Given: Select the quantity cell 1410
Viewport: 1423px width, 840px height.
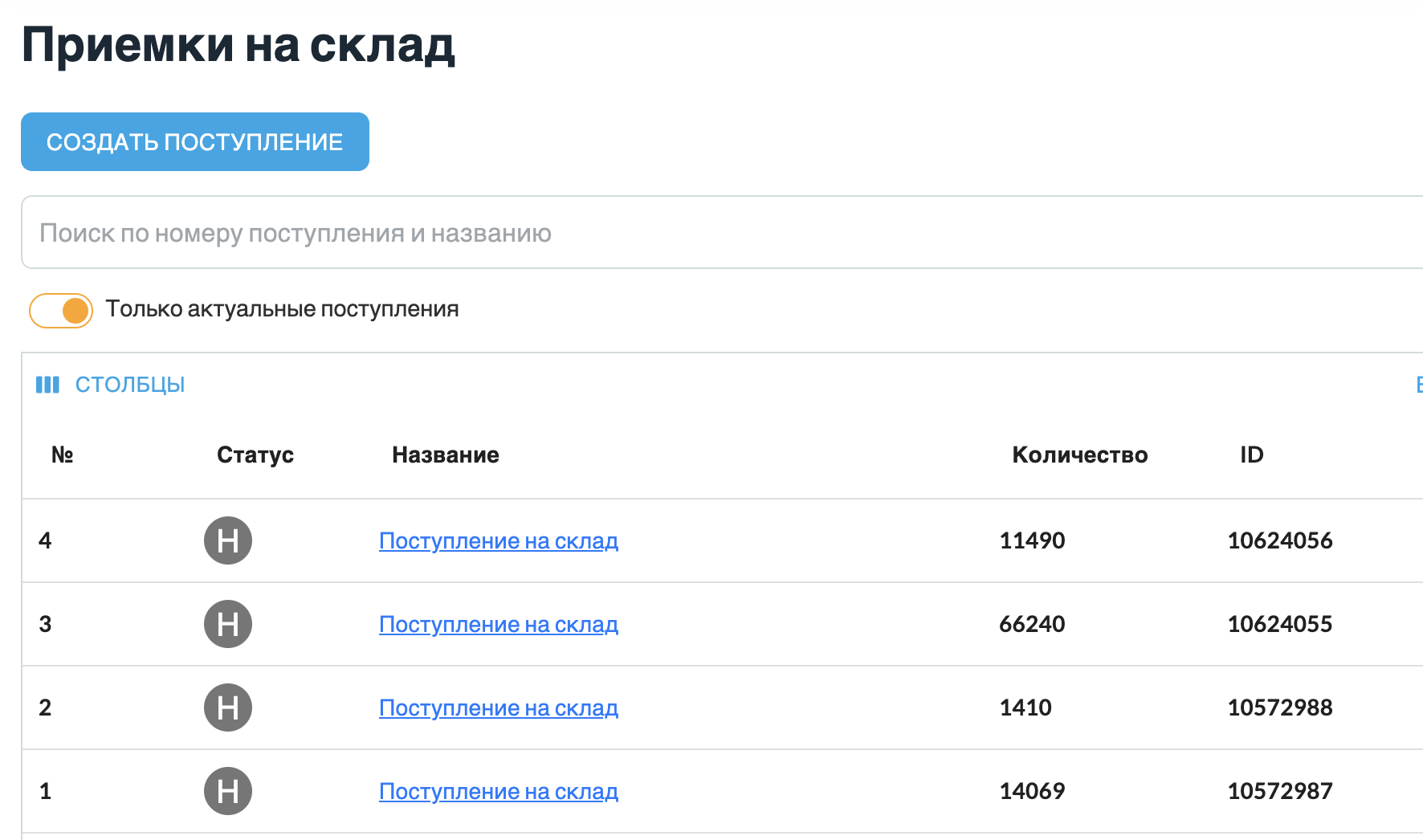Looking at the screenshot, I should 1025,707.
